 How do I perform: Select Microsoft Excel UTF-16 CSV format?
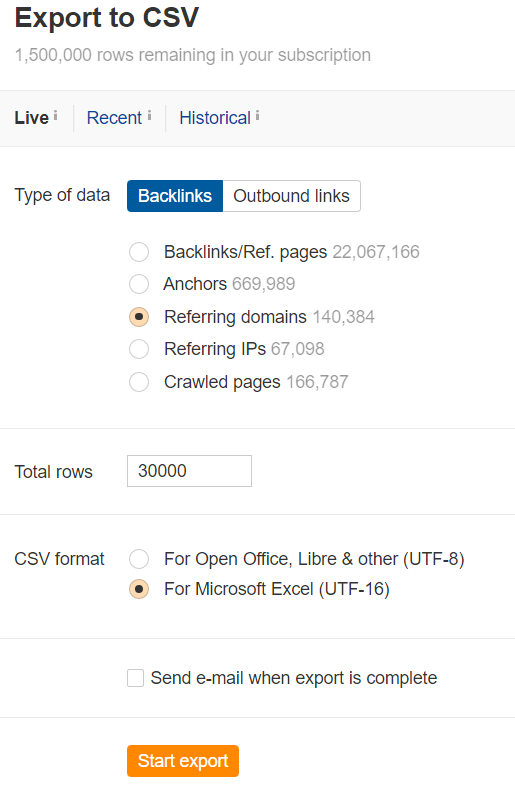coord(139,589)
